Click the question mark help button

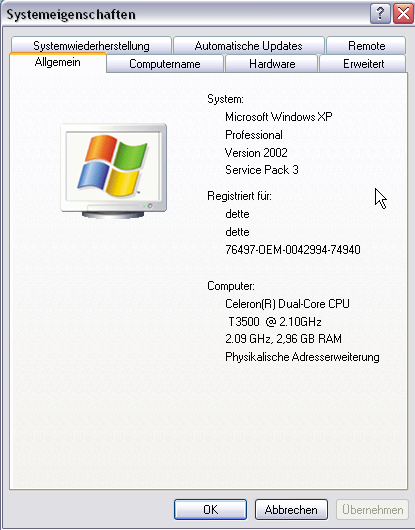(380, 14)
